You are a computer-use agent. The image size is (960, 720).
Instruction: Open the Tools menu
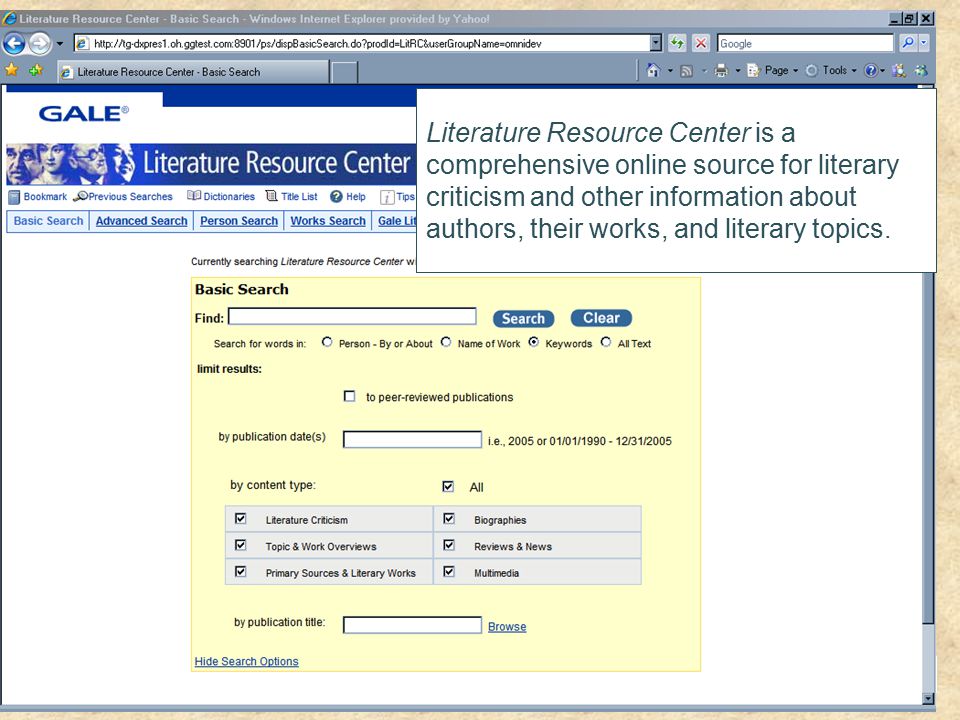(831, 70)
